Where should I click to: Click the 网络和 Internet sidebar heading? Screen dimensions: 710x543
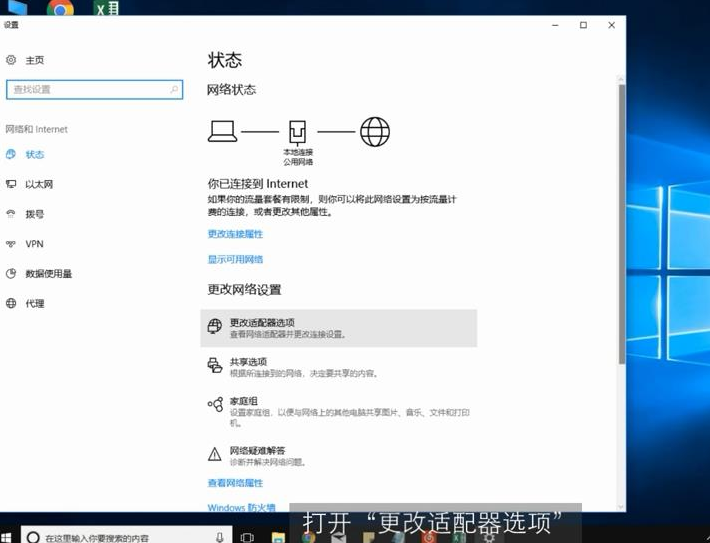(37, 129)
